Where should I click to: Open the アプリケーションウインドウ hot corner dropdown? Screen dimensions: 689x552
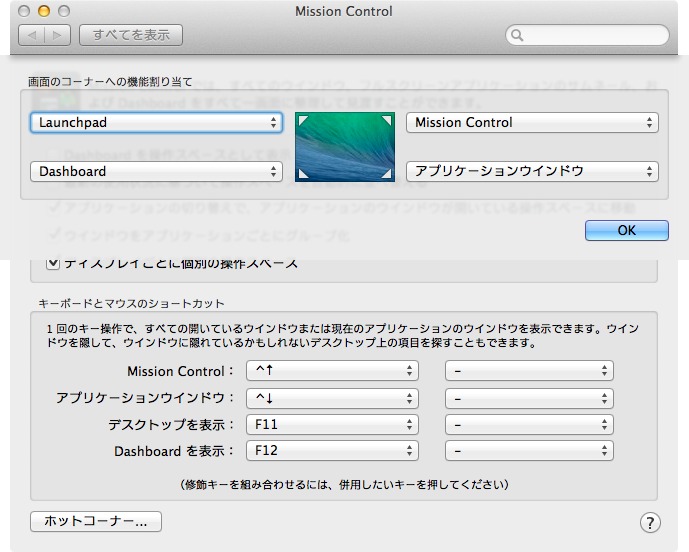coord(532,171)
